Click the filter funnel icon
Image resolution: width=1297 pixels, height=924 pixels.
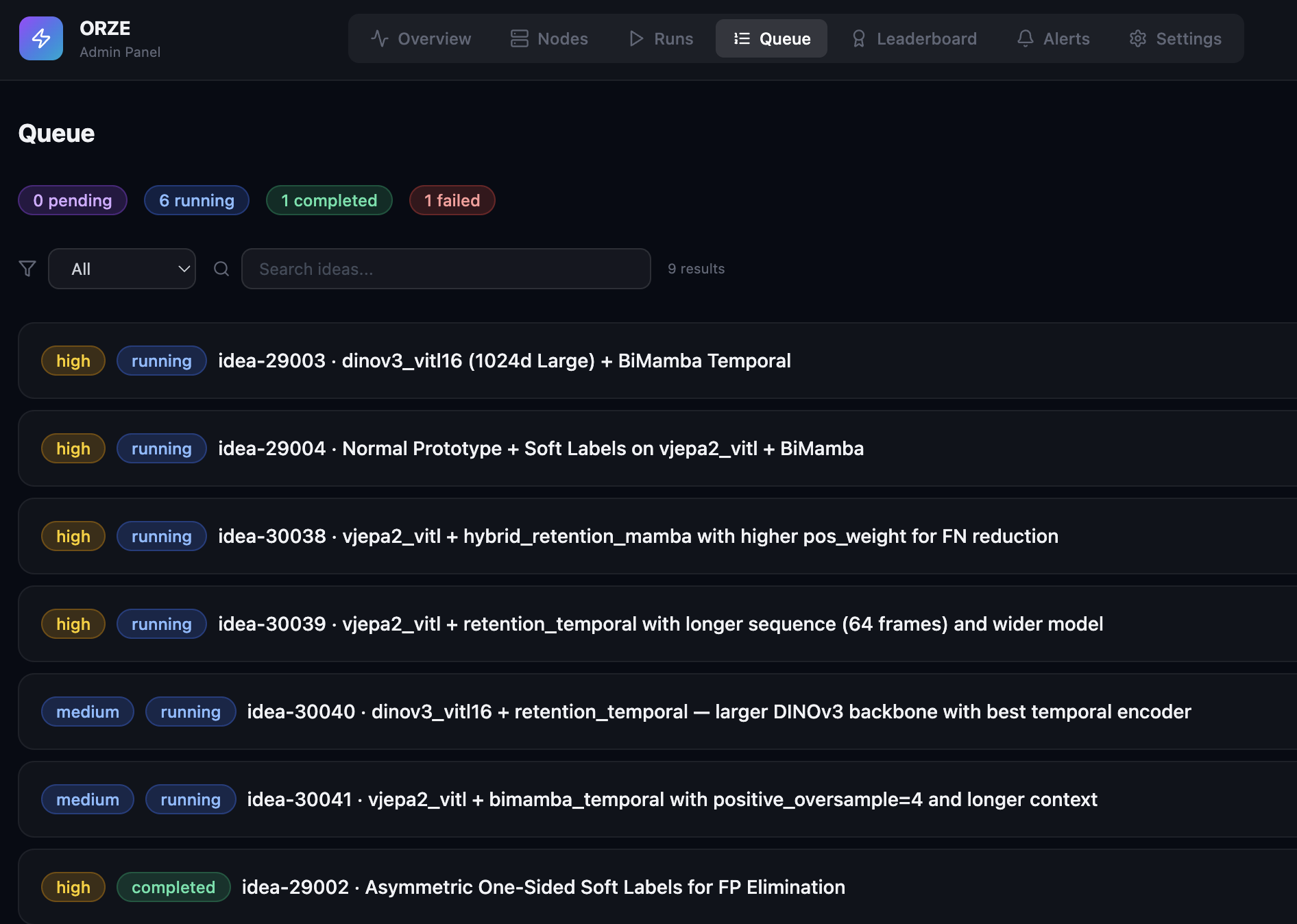pyautogui.click(x=27, y=269)
